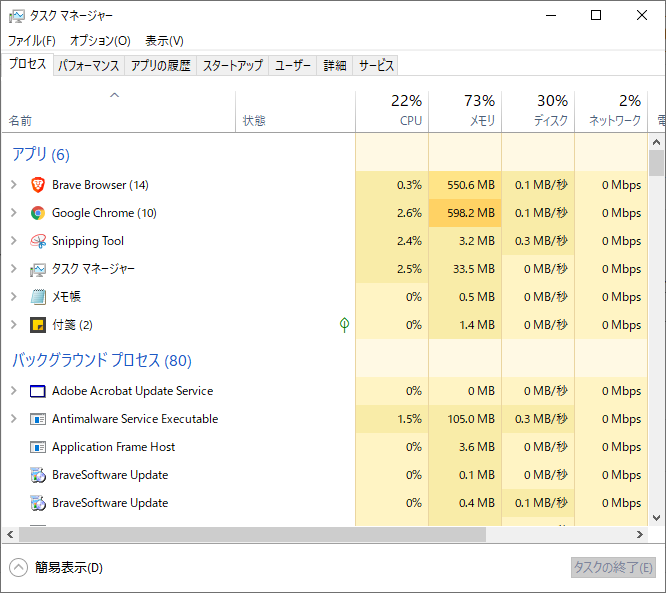
Task: Click the 33.5 MB memory cell
Action: [x=465, y=269]
